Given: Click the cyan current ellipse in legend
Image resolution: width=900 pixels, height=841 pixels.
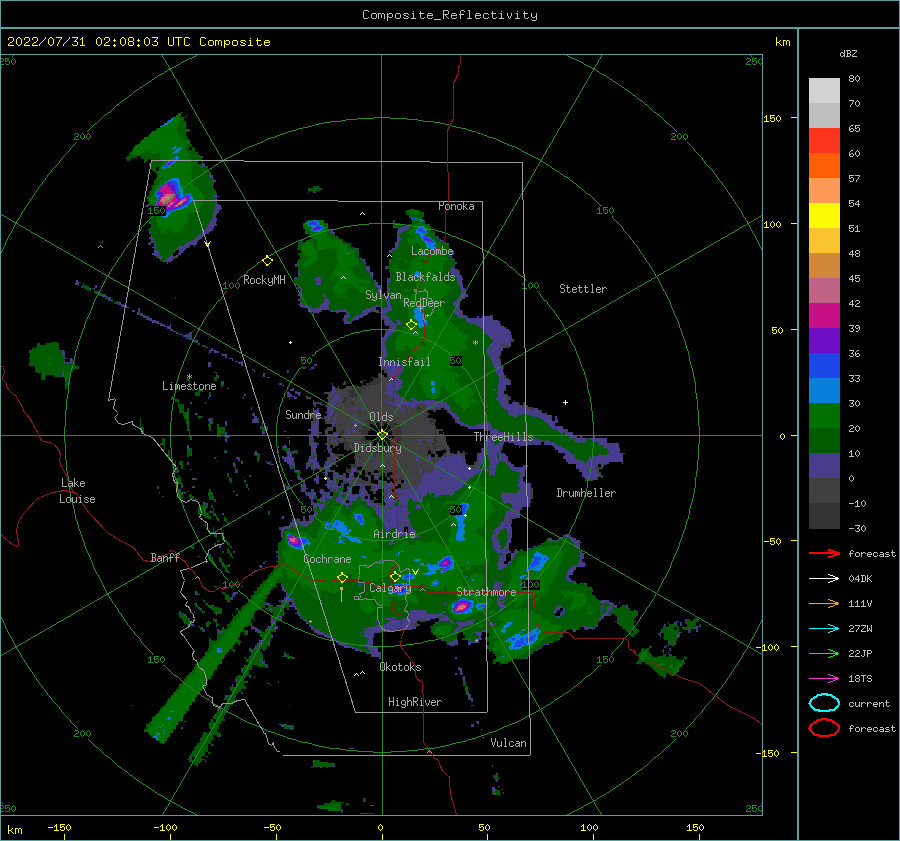Looking at the screenshot, I should (x=824, y=703).
